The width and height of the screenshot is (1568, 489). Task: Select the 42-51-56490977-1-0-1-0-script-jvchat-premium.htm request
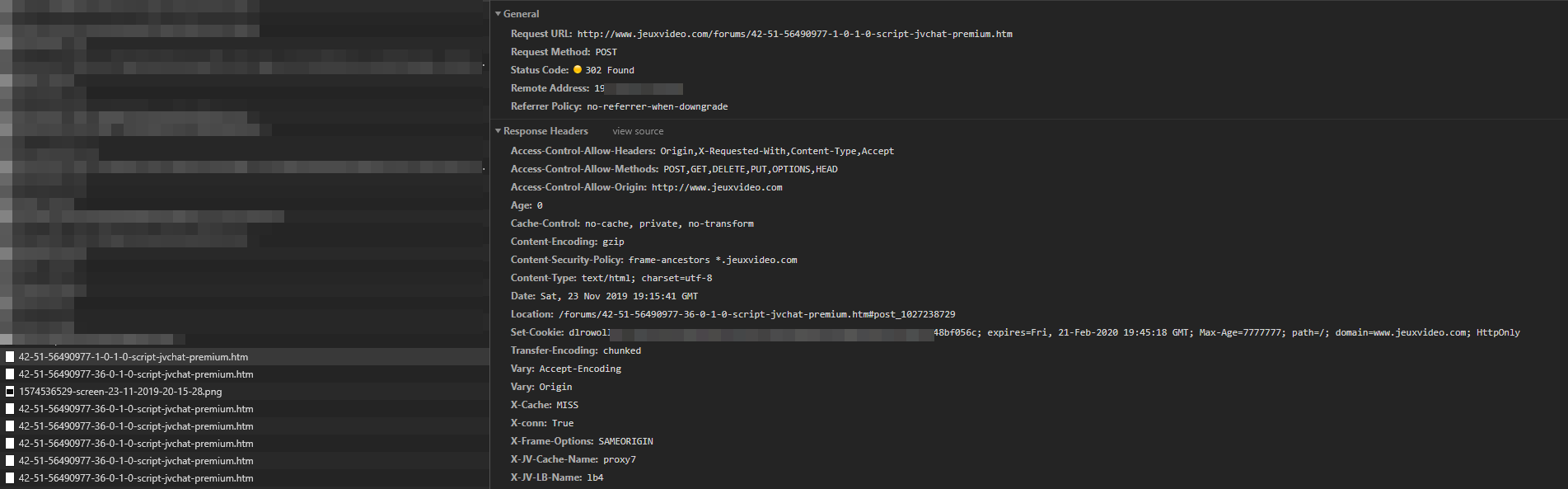(245, 357)
